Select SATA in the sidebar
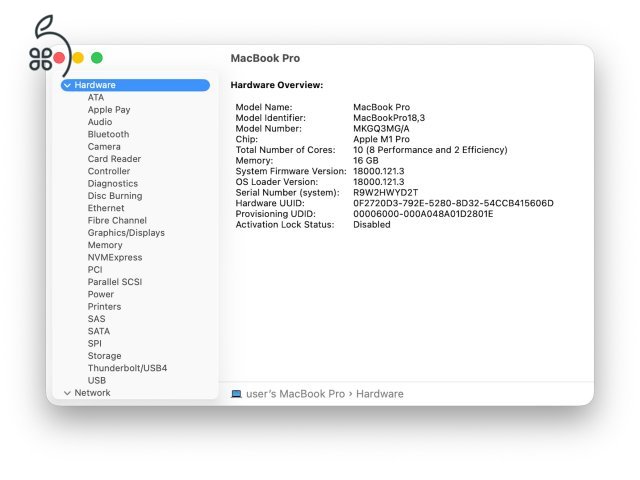This screenshot has width=640, height=480. click(x=98, y=331)
